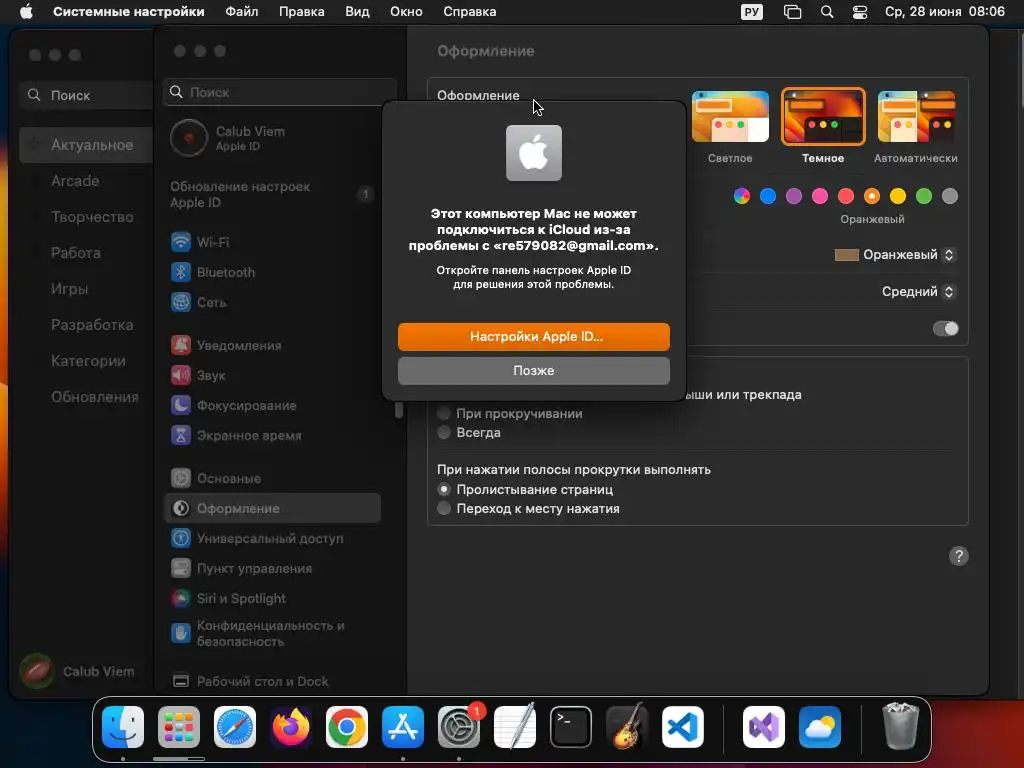
Task: Launch Firefox from the Dock
Action: tap(291, 727)
